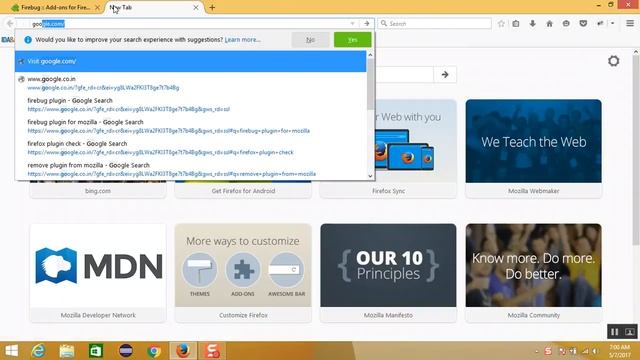Open the Snagit taskbar icon
Screen dimensions: 640x360
click(x=212, y=351)
